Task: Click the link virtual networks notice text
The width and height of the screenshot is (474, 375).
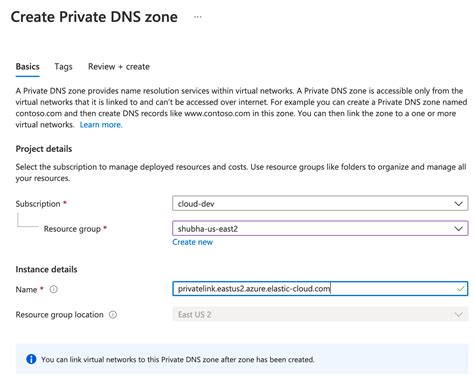Action: [178, 359]
